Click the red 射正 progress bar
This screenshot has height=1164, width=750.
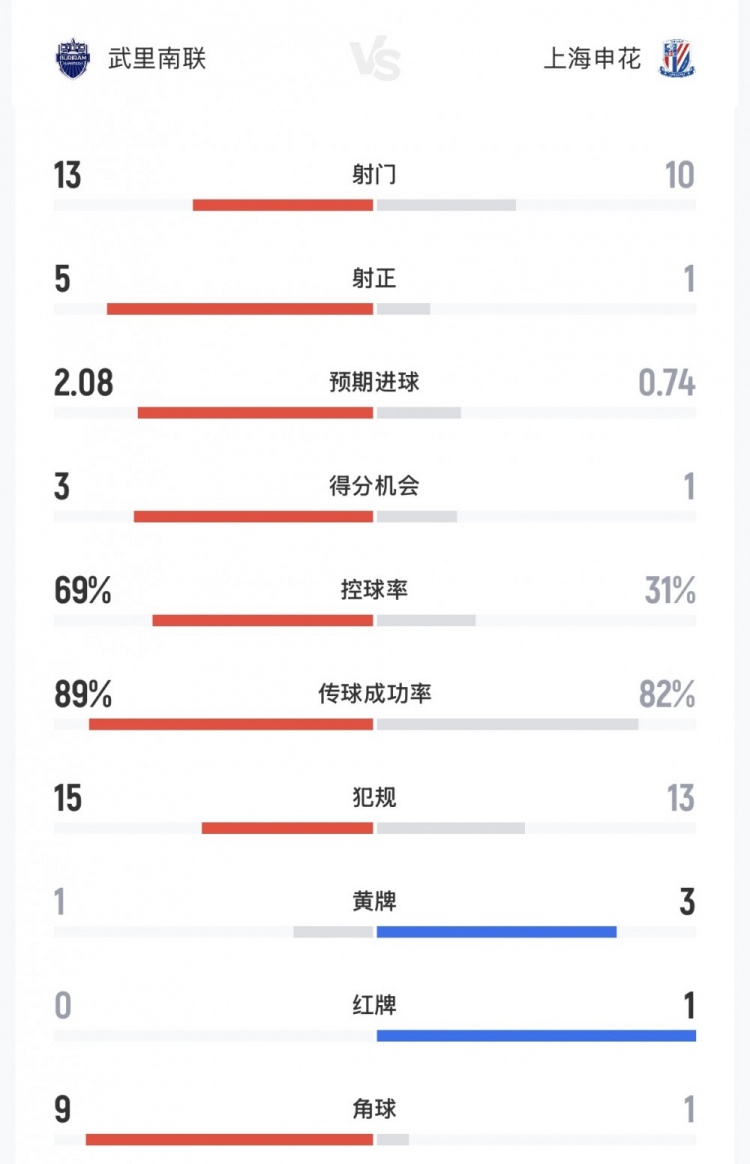240,309
